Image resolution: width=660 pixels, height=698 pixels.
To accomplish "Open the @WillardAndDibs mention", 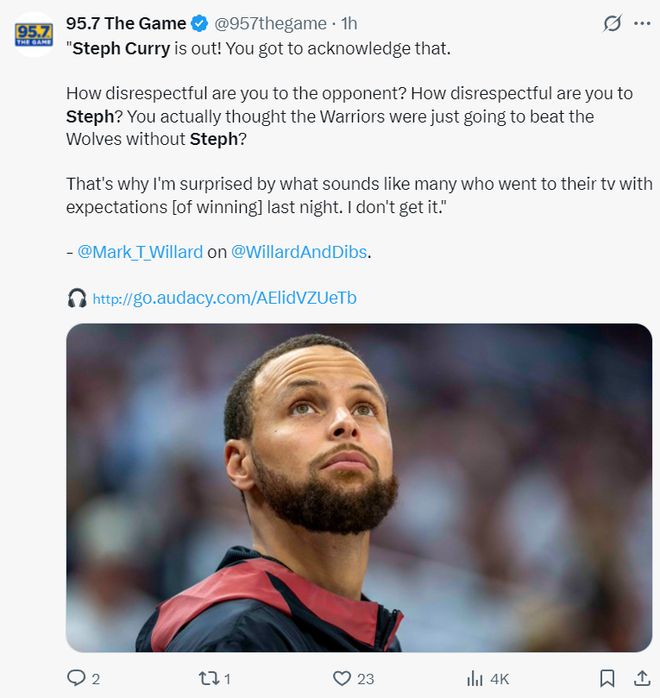I will [299, 252].
